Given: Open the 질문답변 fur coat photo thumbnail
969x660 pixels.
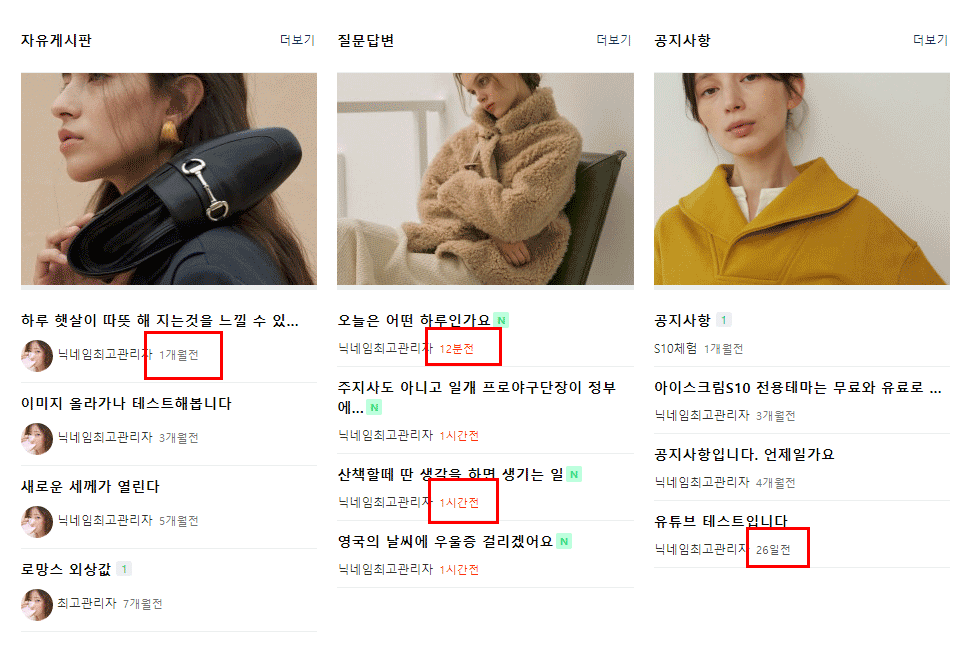Looking at the screenshot, I should pos(485,179).
